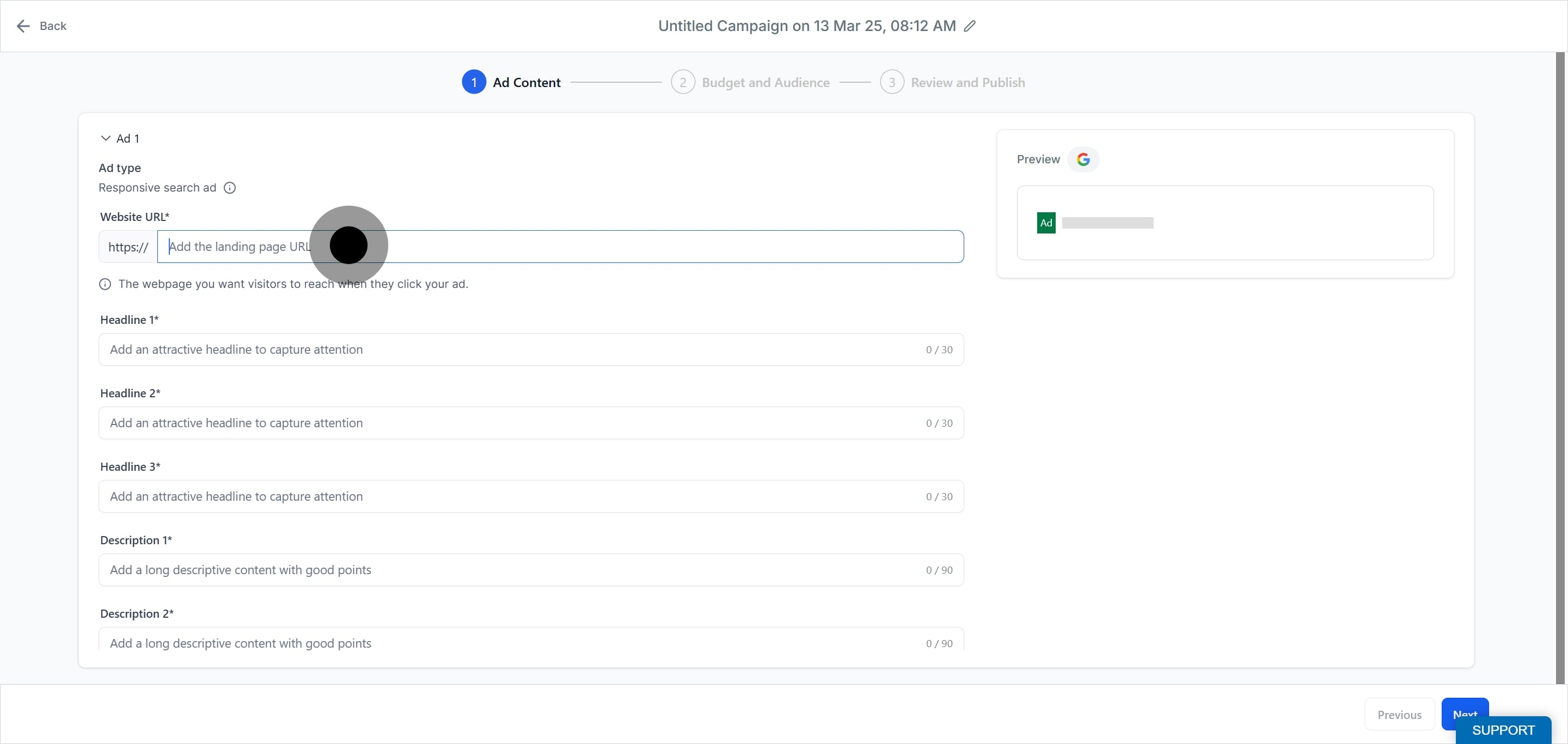Click into the Description 1 field

(x=531, y=570)
